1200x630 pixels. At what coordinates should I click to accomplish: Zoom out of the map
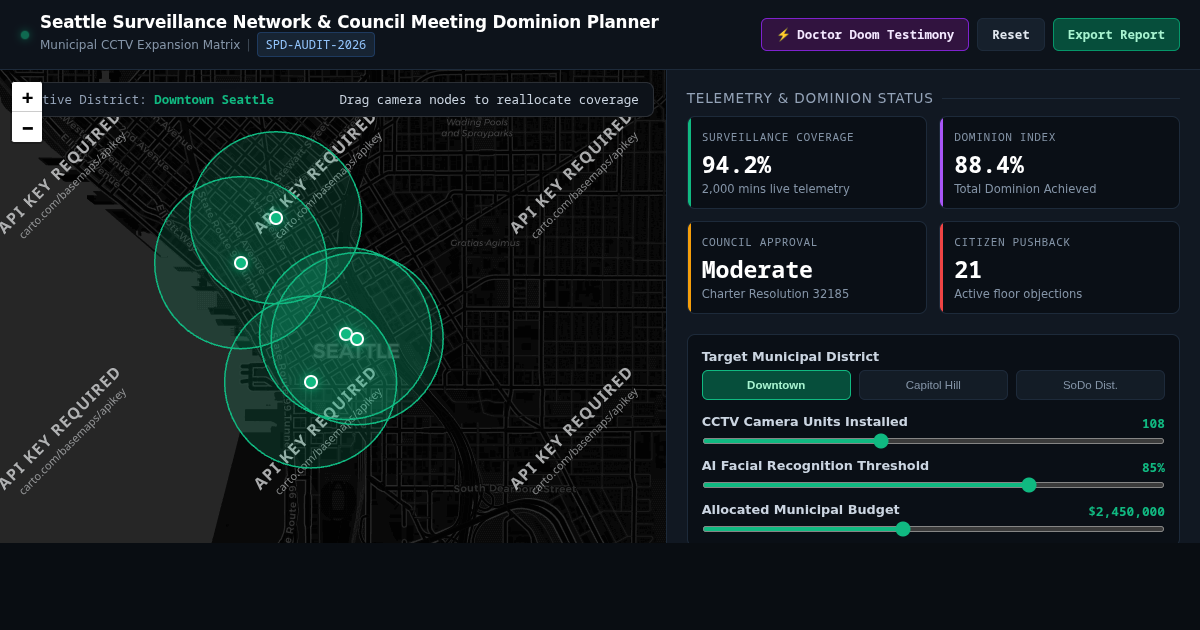click(27, 127)
